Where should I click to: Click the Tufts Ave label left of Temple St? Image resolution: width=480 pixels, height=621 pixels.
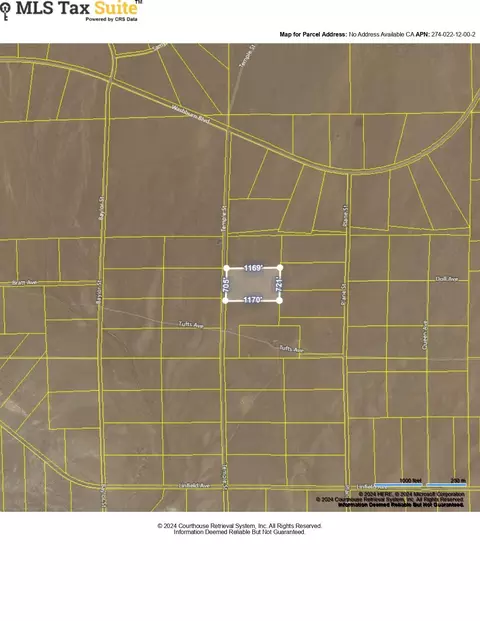pos(191,324)
